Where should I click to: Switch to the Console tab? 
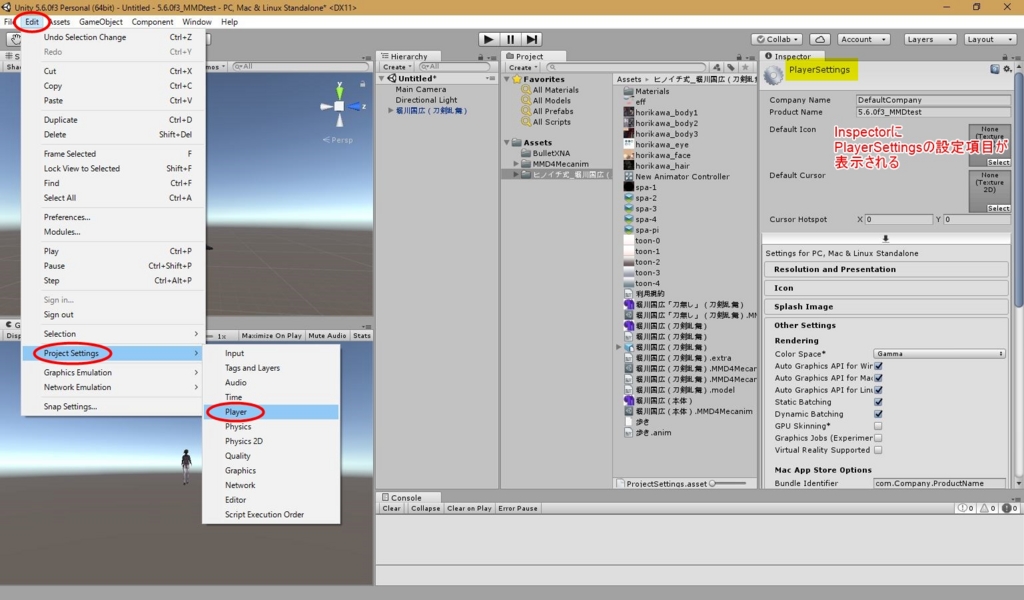[x=401, y=497]
